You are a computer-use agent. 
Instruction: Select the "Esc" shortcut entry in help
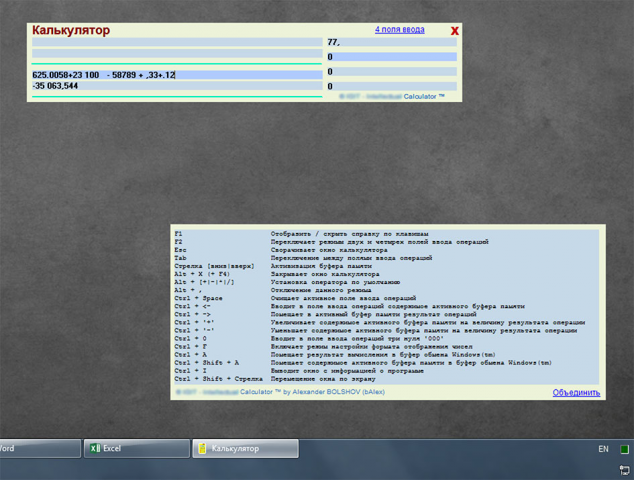pyautogui.click(x=180, y=250)
